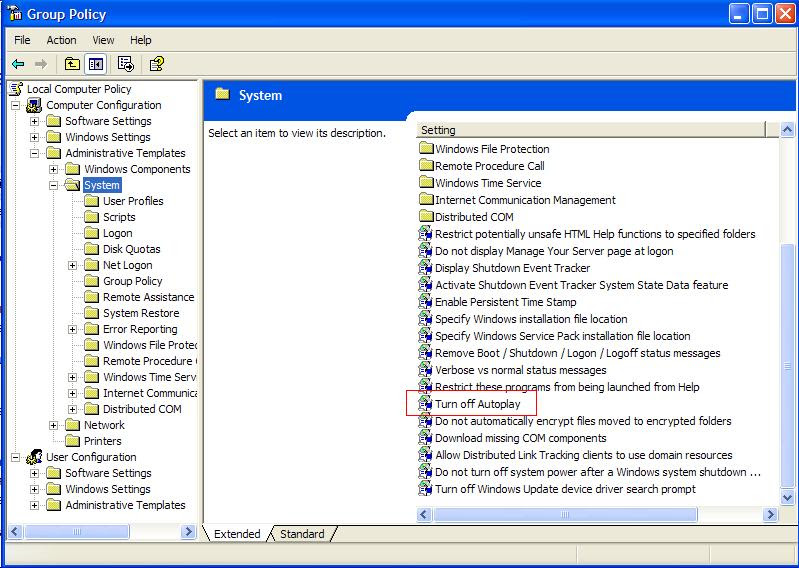Click the Local Computer Policy root icon
Image resolution: width=799 pixels, height=568 pixels.
coord(16,89)
